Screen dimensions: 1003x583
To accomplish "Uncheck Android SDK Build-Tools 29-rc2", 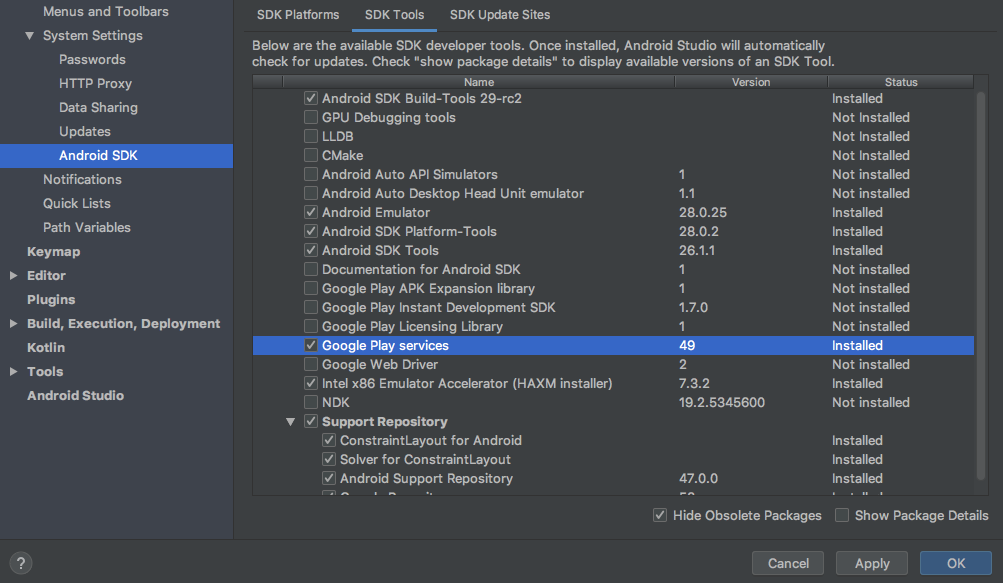I will tap(310, 98).
